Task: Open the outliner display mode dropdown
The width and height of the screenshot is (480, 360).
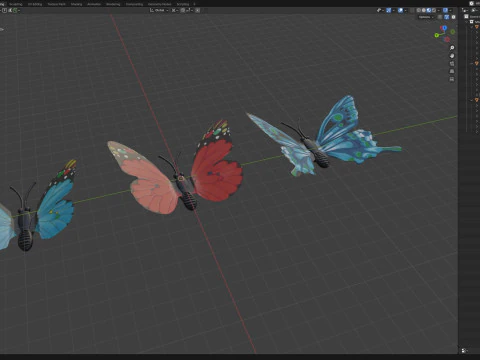Action: (475, 10)
